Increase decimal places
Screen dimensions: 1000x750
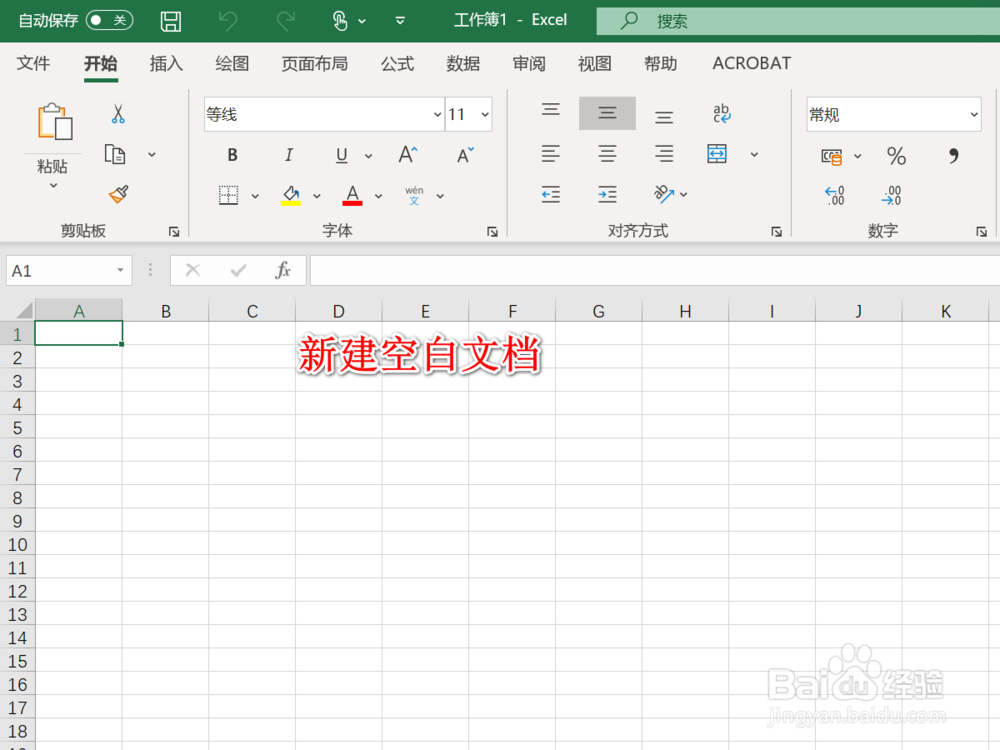pyautogui.click(x=835, y=193)
